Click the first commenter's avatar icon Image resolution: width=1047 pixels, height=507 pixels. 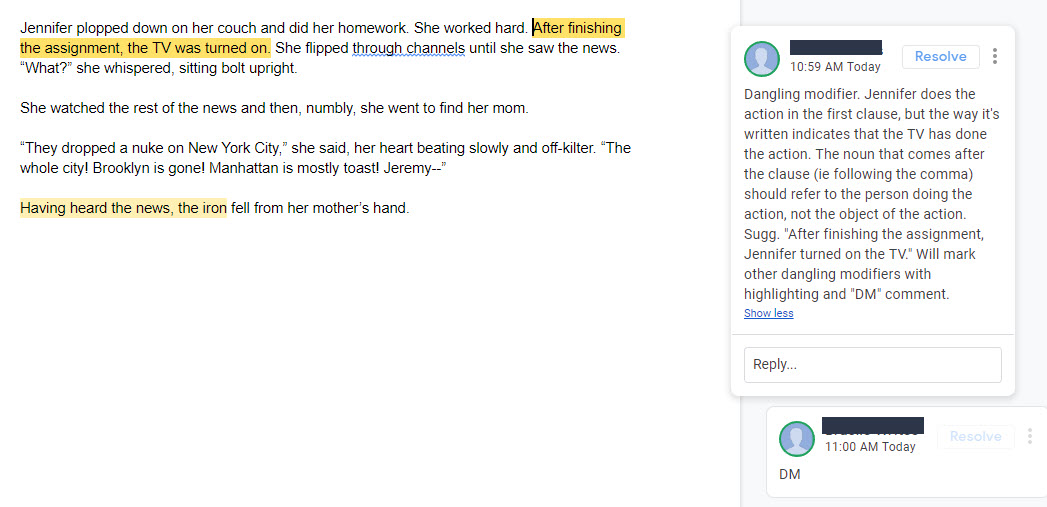coord(762,59)
